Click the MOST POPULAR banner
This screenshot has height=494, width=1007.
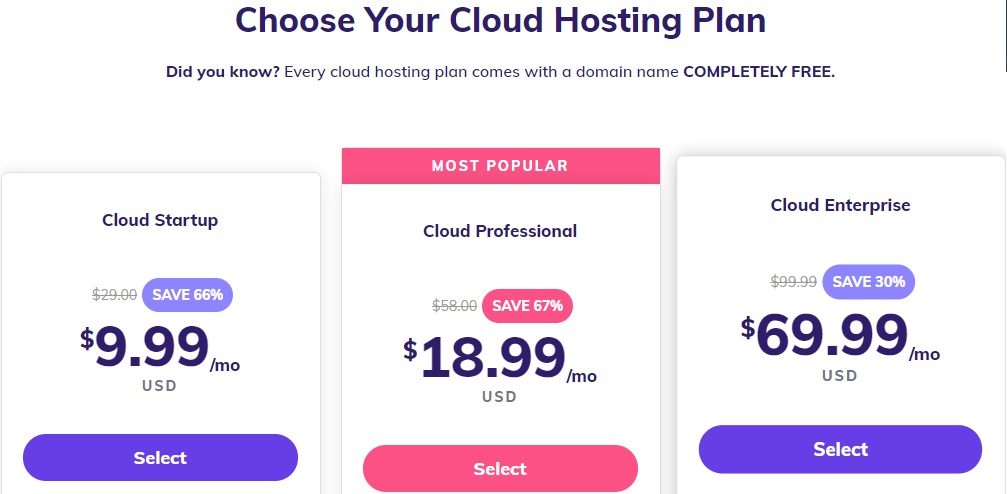click(501, 166)
